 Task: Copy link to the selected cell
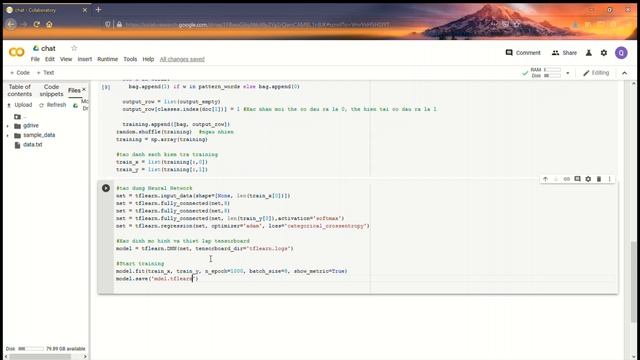(567, 179)
